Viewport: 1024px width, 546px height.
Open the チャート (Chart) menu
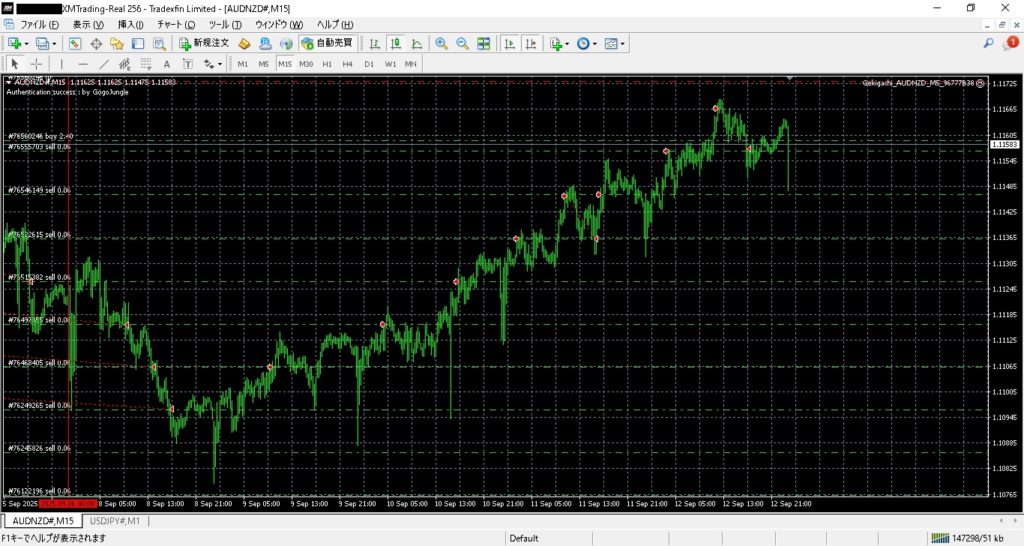[176, 23]
